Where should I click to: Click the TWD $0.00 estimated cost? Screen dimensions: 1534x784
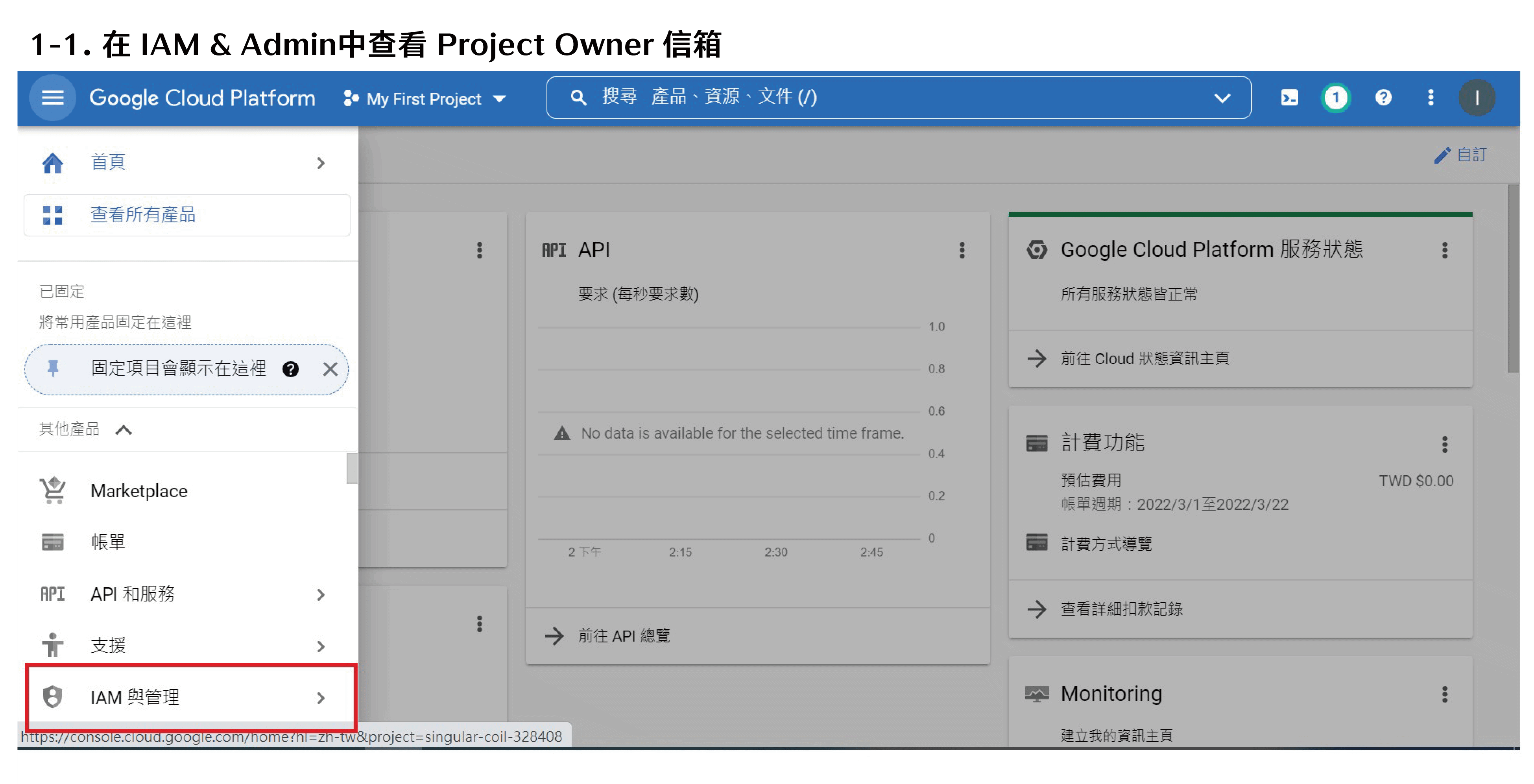pos(1416,481)
